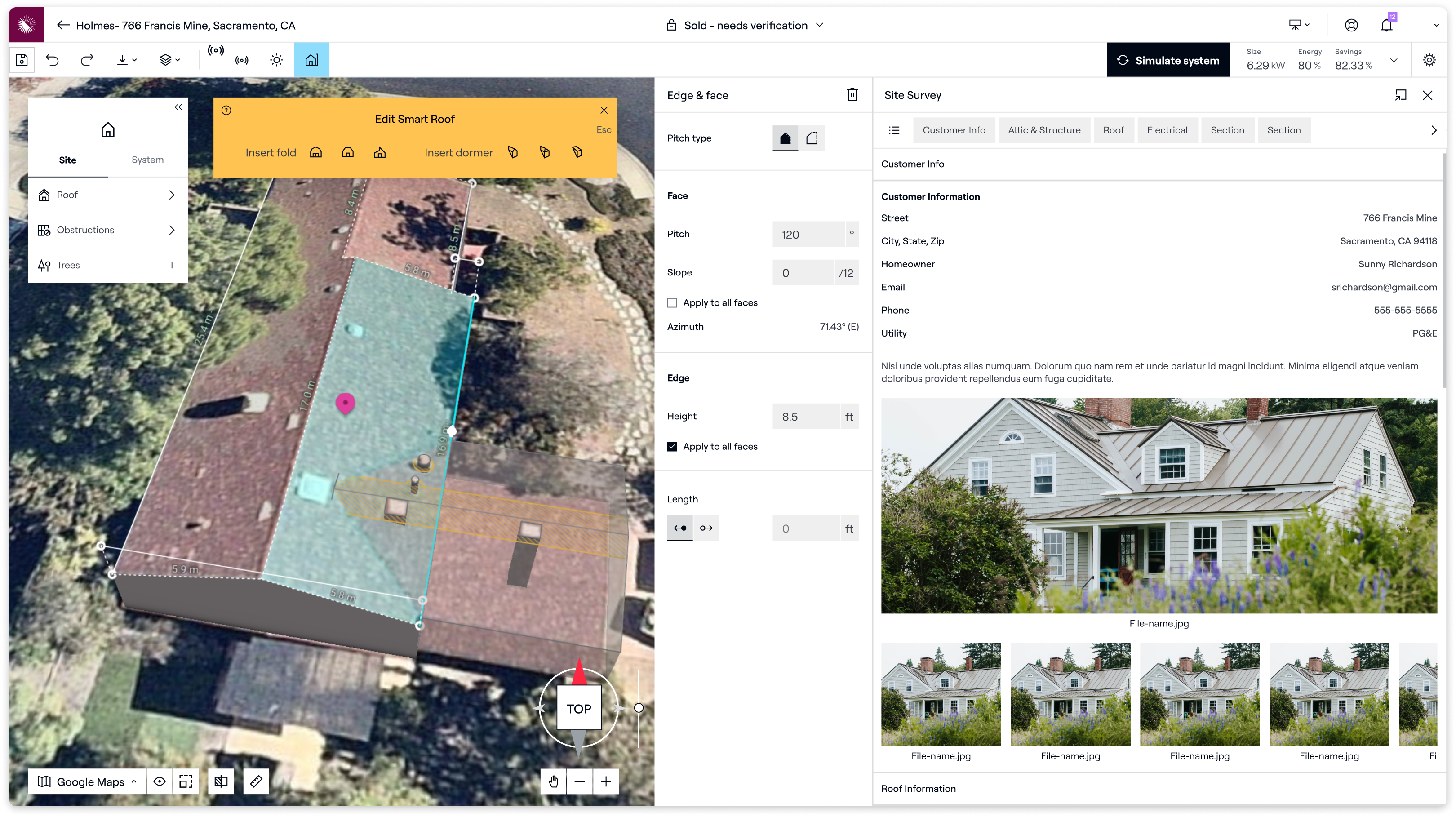1456x817 pixels.
Task: Disable Apply to all faces under Height
Action: tap(672, 446)
